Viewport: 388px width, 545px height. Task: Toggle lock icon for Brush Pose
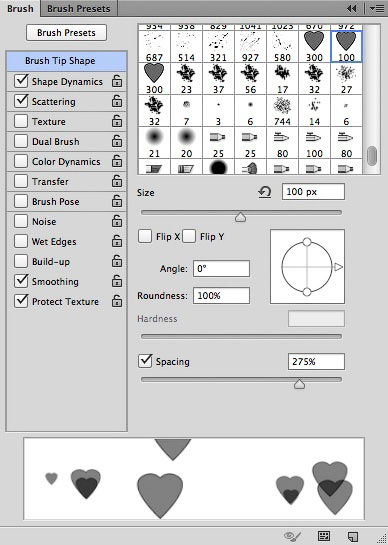117,201
